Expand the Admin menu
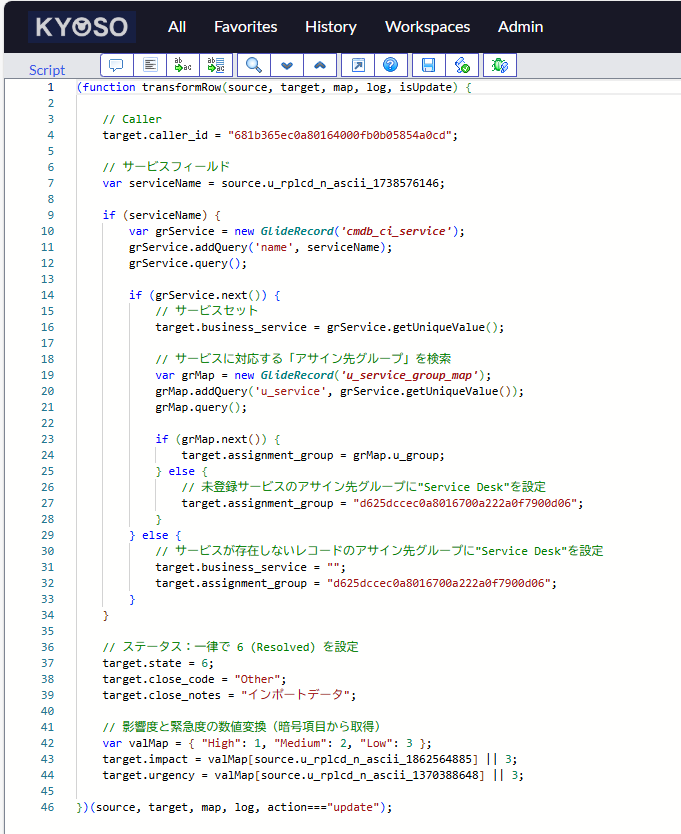681x834 pixels. [520, 27]
